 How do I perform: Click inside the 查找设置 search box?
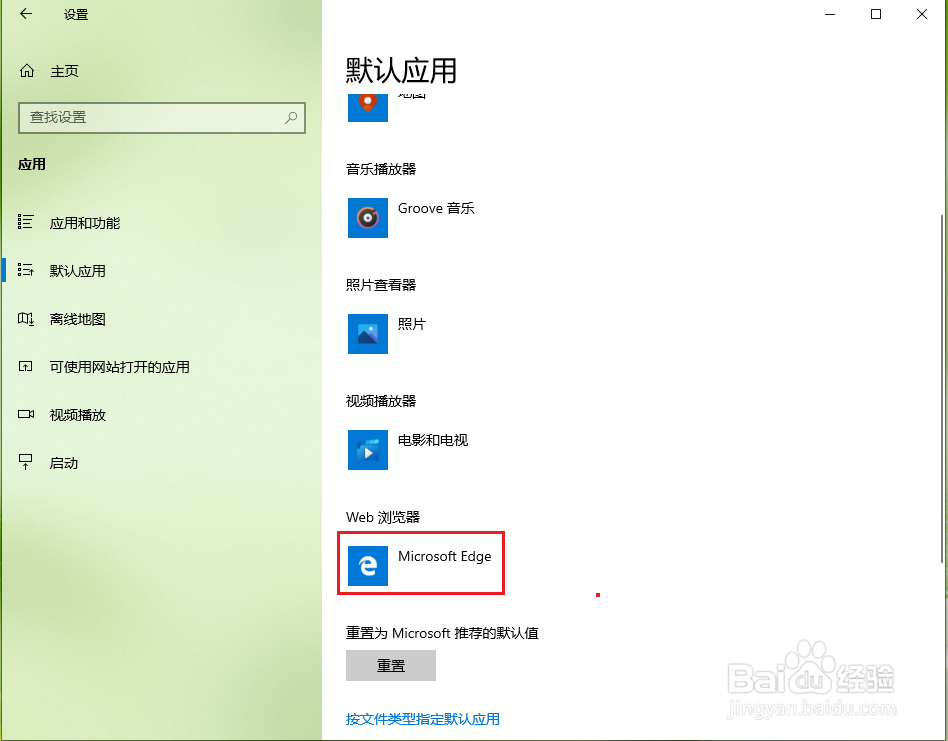click(x=160, y=118)
